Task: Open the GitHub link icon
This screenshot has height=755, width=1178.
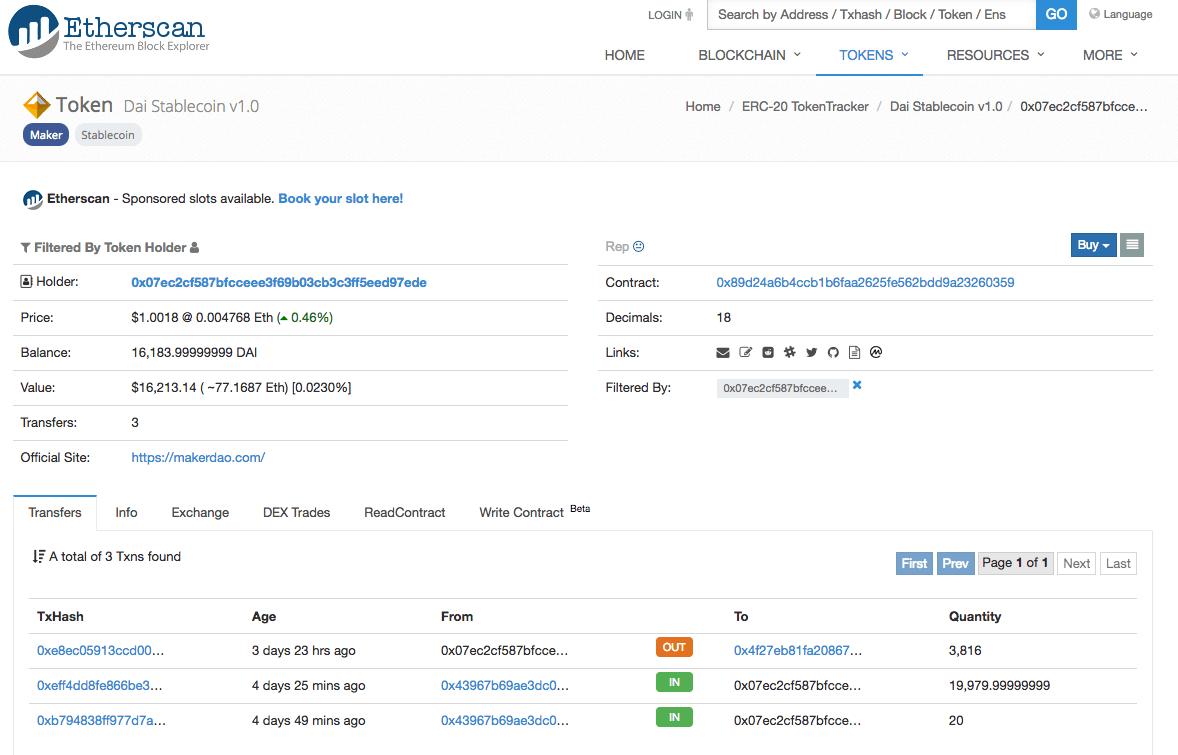Action: pyautogui.click(x=833, y=352)
